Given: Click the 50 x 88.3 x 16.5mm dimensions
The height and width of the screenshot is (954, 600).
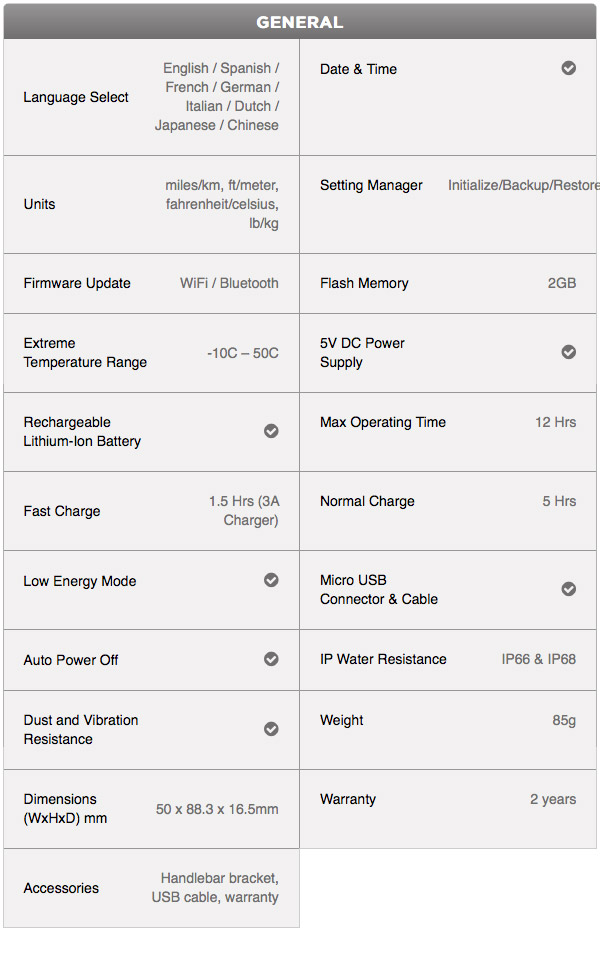Looking at the screenshot, I should (217, 809).
